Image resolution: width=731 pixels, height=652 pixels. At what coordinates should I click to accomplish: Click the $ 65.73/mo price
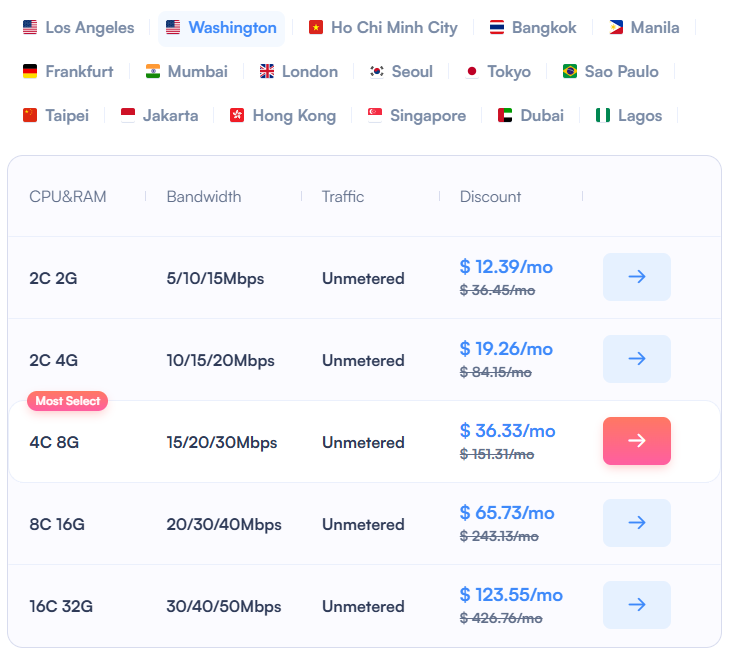507,513
